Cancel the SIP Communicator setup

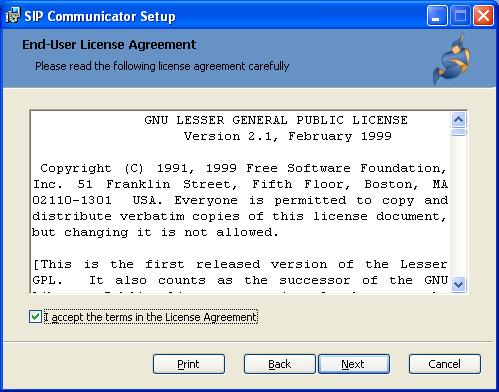coord(445,364)
